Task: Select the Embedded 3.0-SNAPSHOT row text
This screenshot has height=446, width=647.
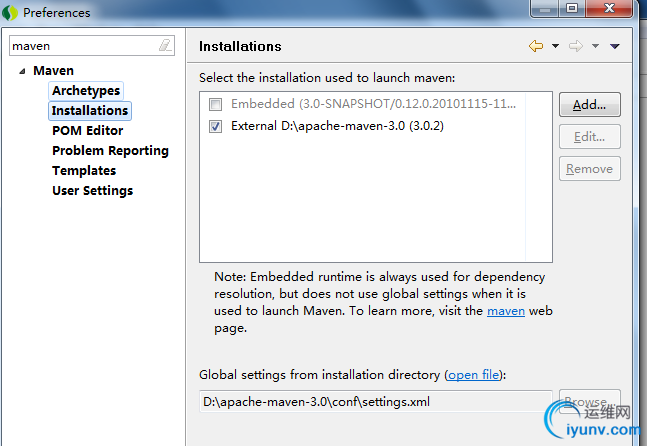Action: [x=373, y=104]
